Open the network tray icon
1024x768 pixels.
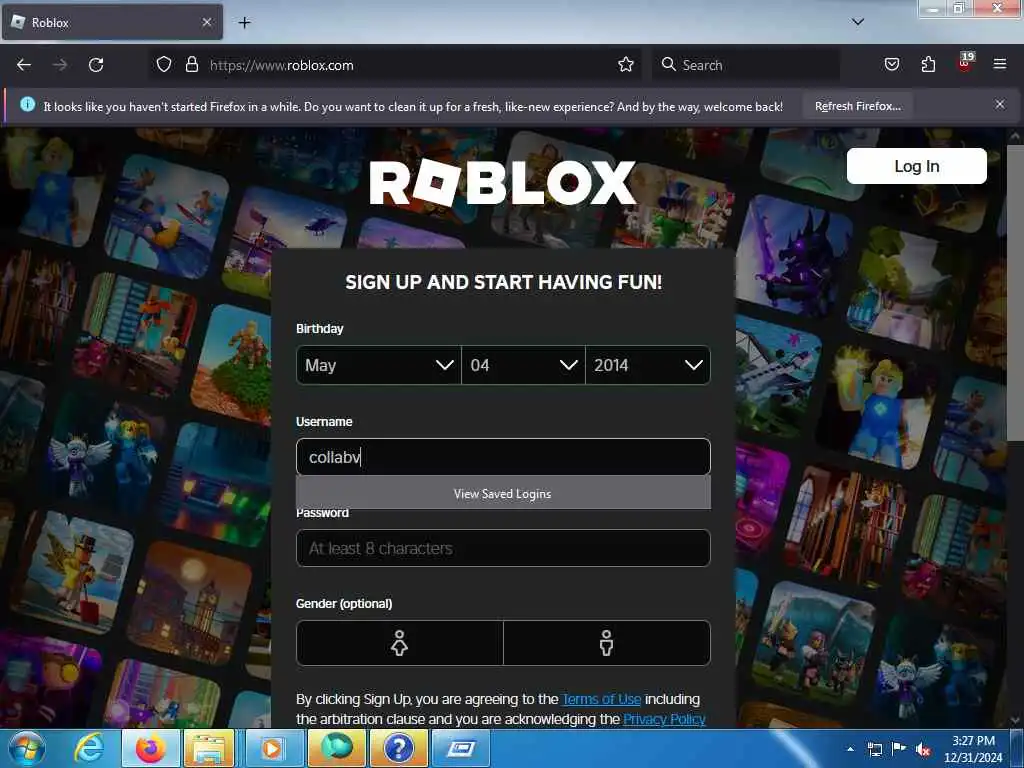pyautogui.click(x=874, y=749)
